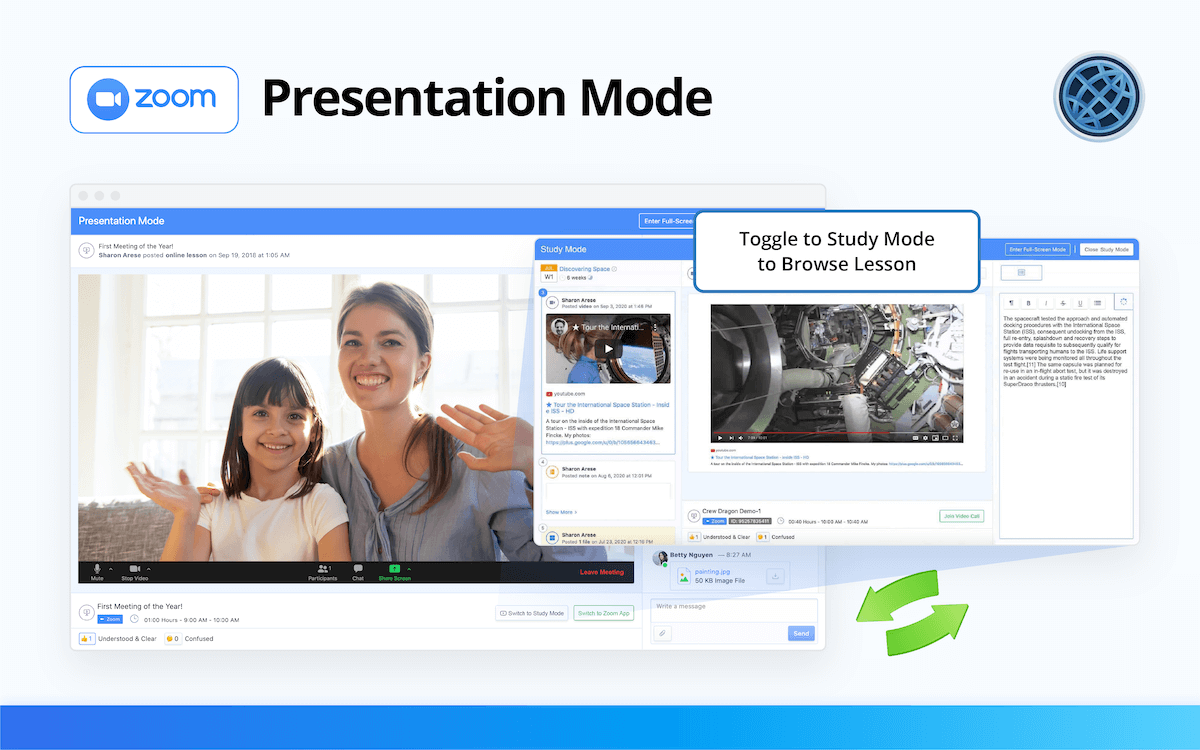Image resolution: width=1200 pixels, height=750 pixels.
Task: Toggle subtitles in ISS video player
Action: pyautogui.click(x=914, y=437)
